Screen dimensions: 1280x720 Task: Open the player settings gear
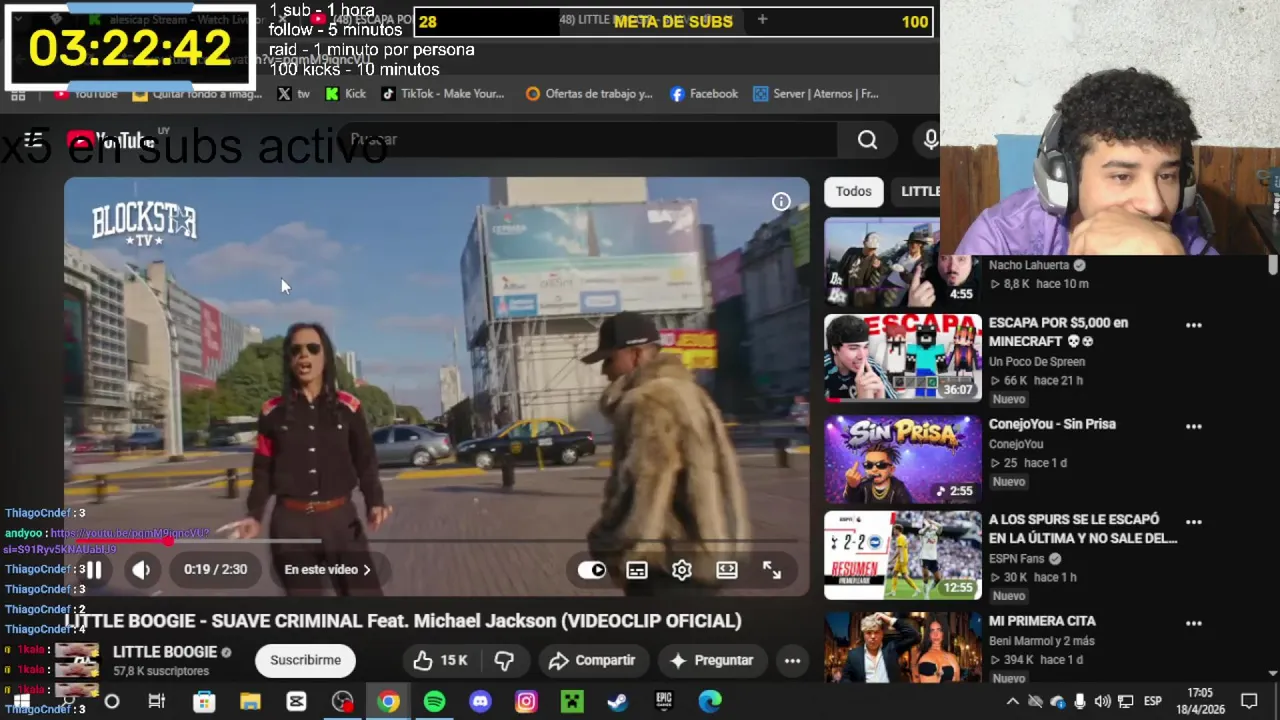coord(682,570)
